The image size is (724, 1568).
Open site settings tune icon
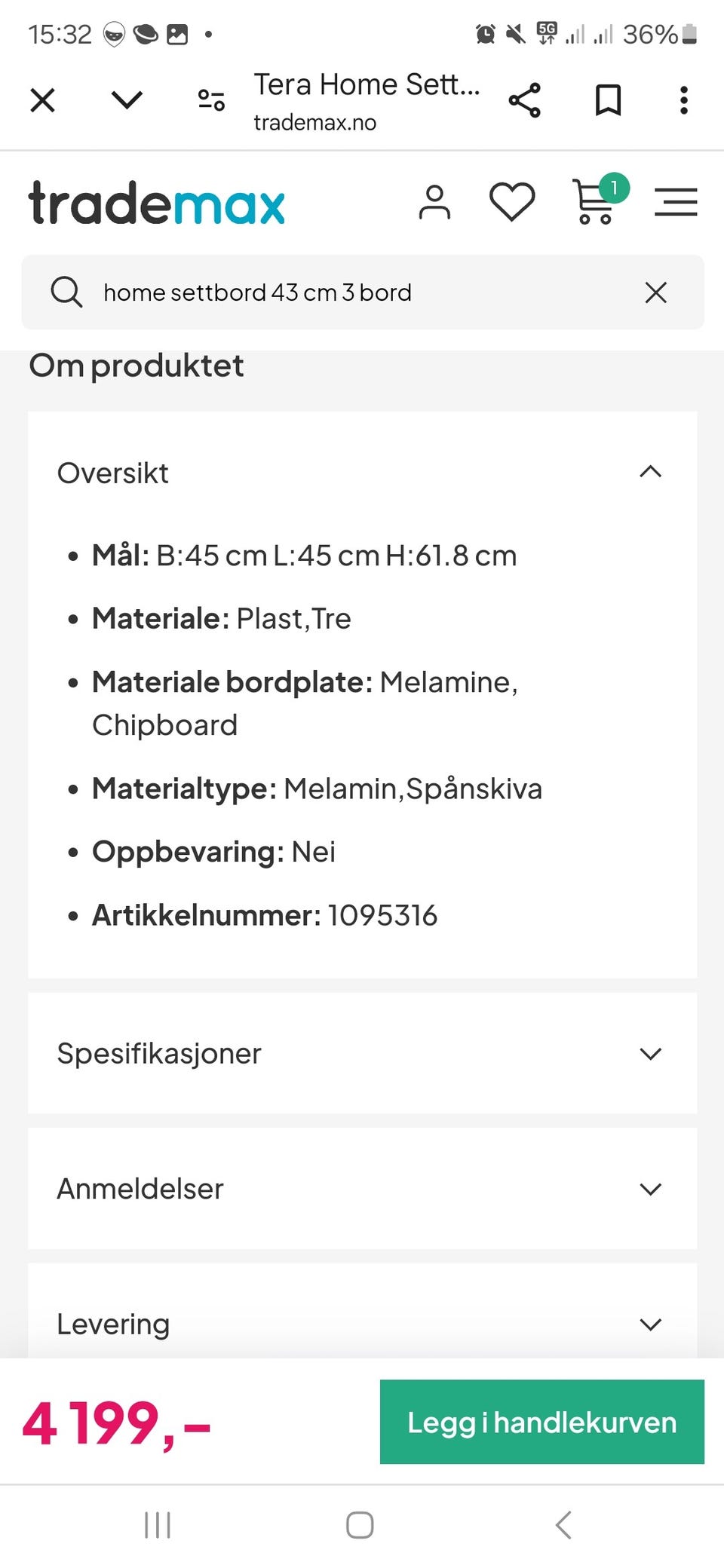211,100
